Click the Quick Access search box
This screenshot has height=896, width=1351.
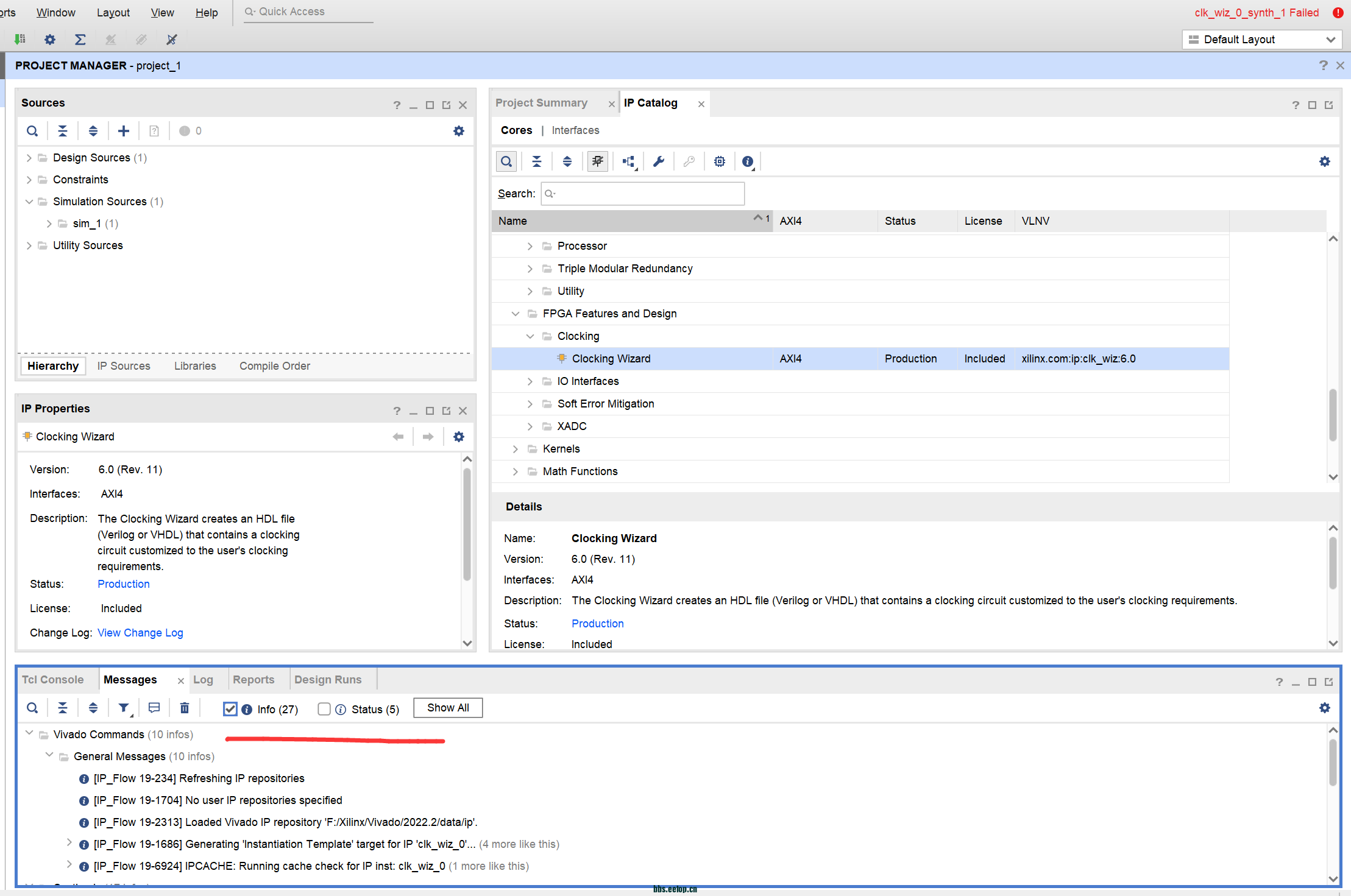click(x=308, y=12)
